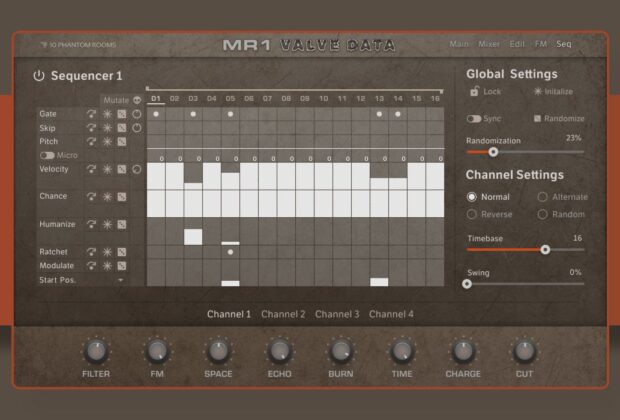
Task: Randomize the Ratchet row with dice icon
Action: click(122, 252)
